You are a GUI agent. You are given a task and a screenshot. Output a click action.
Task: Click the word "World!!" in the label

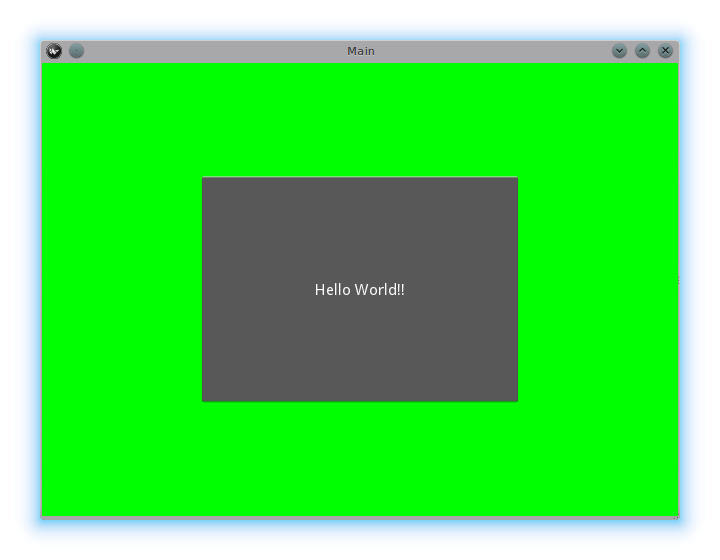pos(382,290)
